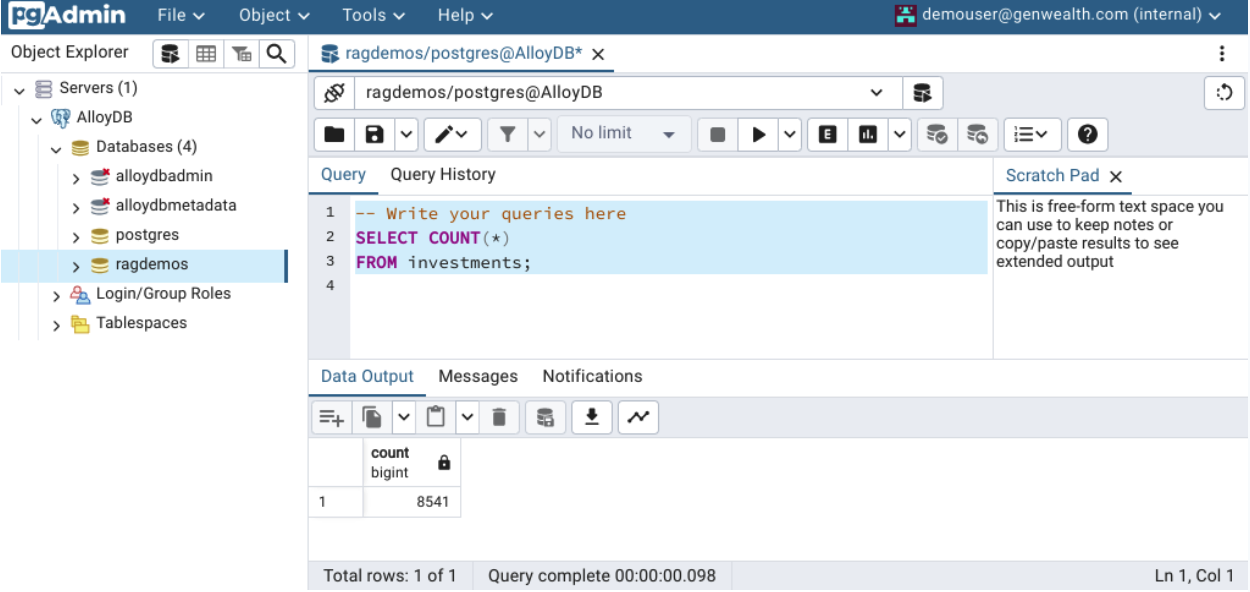This screenshot has width=1250, height=592.
Task: Click Object Explorer filtered rows icon
Action: click(241, 53)
